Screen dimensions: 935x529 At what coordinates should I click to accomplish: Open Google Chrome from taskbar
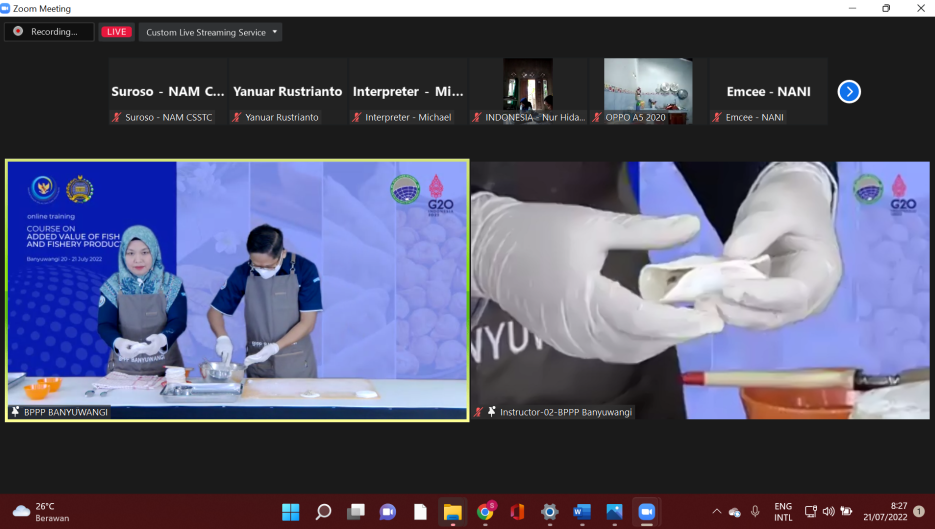484,512
